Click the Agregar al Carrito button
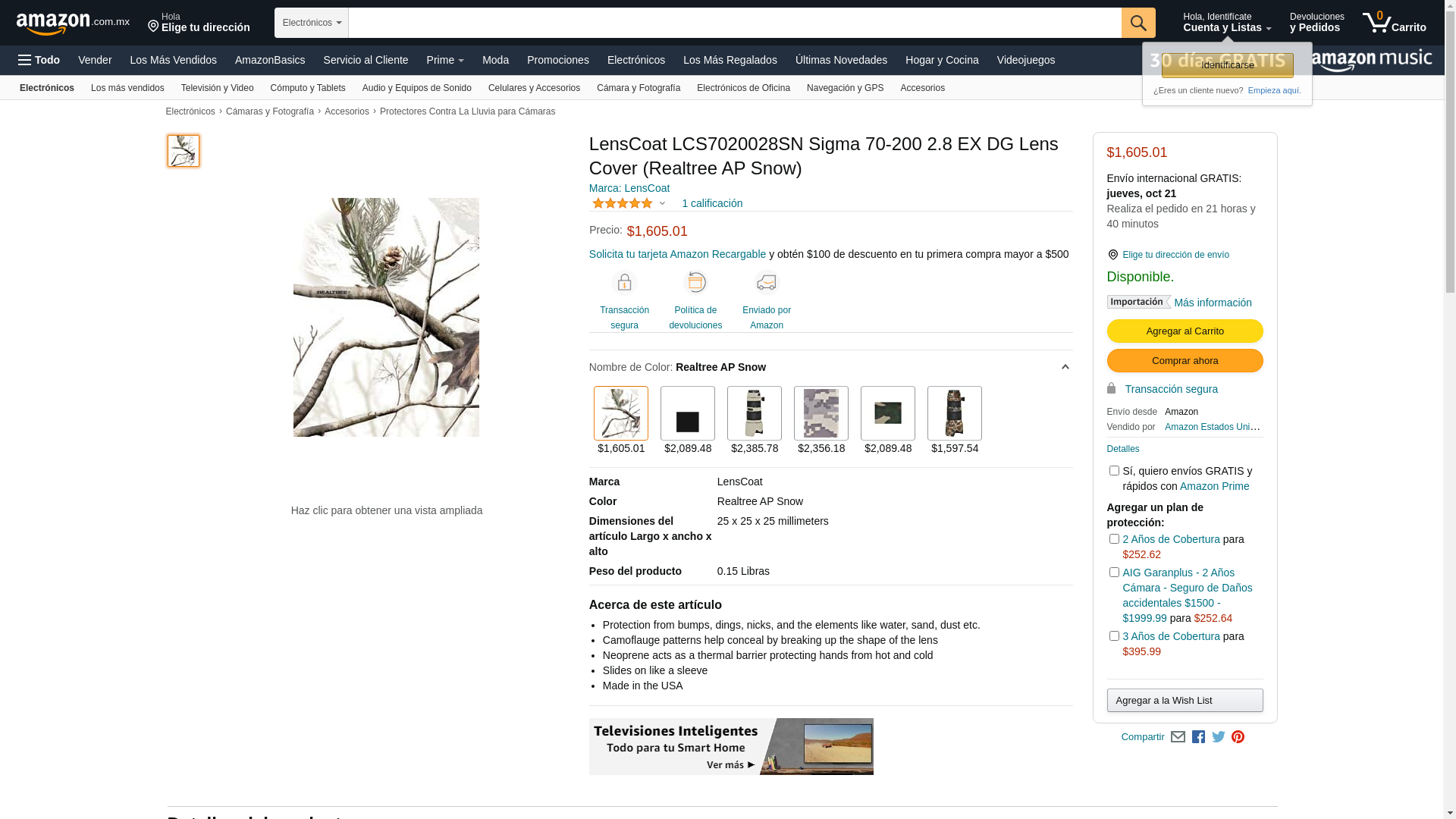Screen dimensions: 1456x819 click(1185, 331)
